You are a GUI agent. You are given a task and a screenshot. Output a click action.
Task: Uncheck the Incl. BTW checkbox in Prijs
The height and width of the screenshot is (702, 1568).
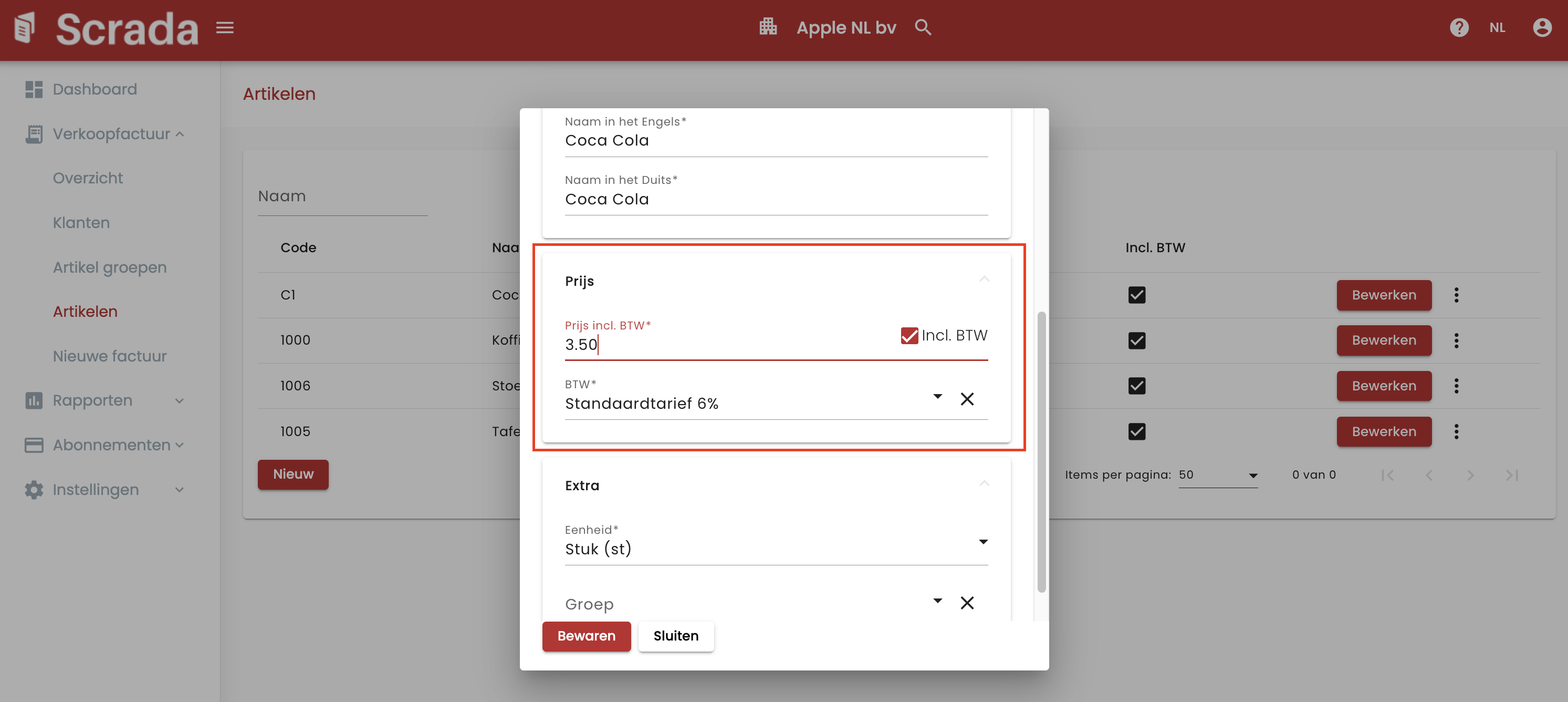click(x=909, y=335)
